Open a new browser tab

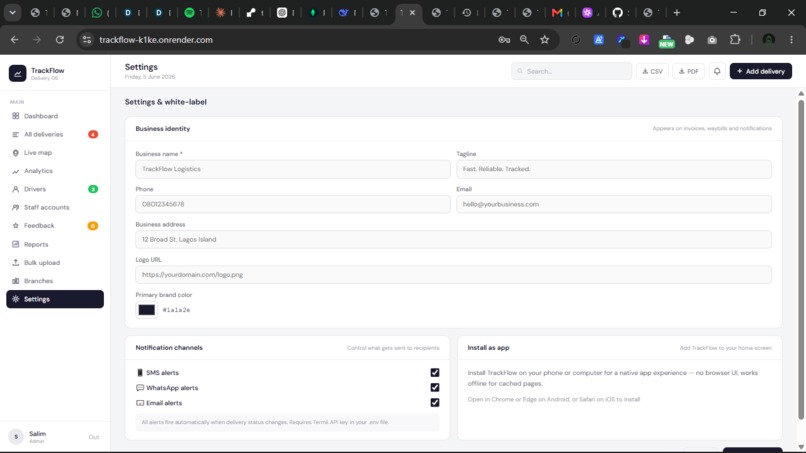[676, 12]
